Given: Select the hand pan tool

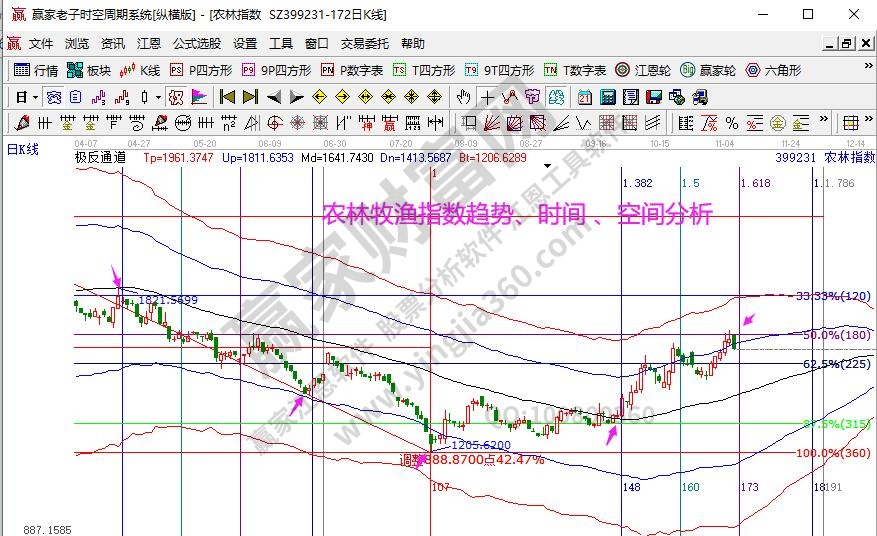Looking at the screenshot, I should (463, 97).
